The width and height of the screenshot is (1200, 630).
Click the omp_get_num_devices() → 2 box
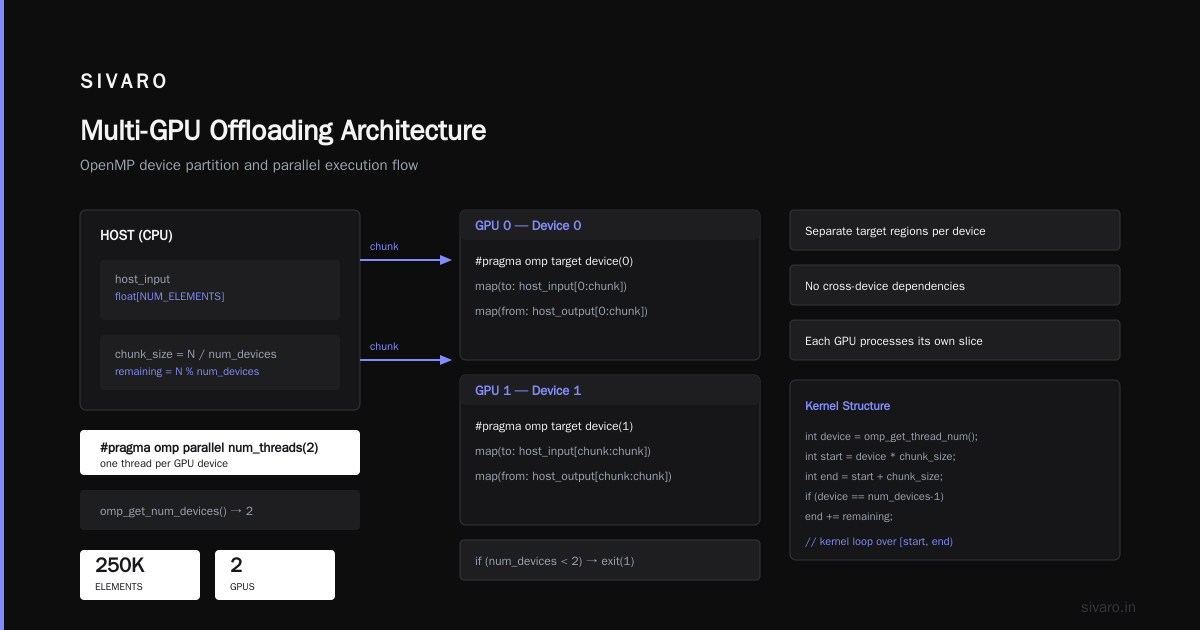(x=220, y=510)
